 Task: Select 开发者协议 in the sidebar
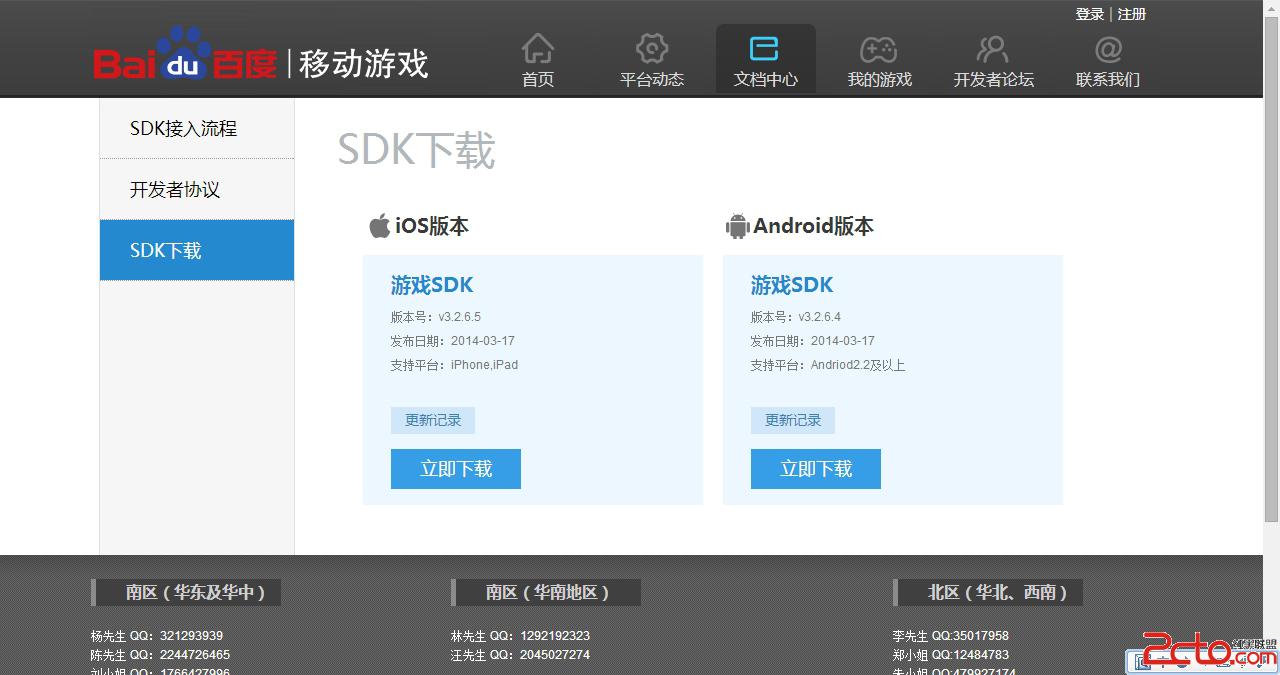(197, 189)
